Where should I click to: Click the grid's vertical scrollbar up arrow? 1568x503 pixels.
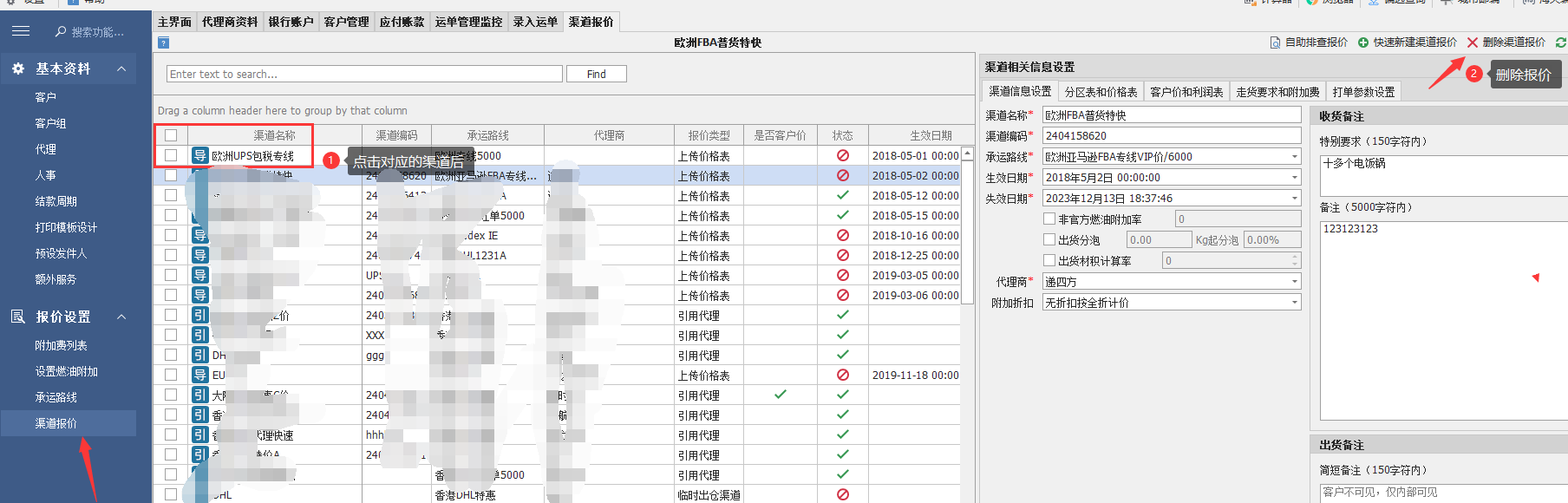click(968, 154)
